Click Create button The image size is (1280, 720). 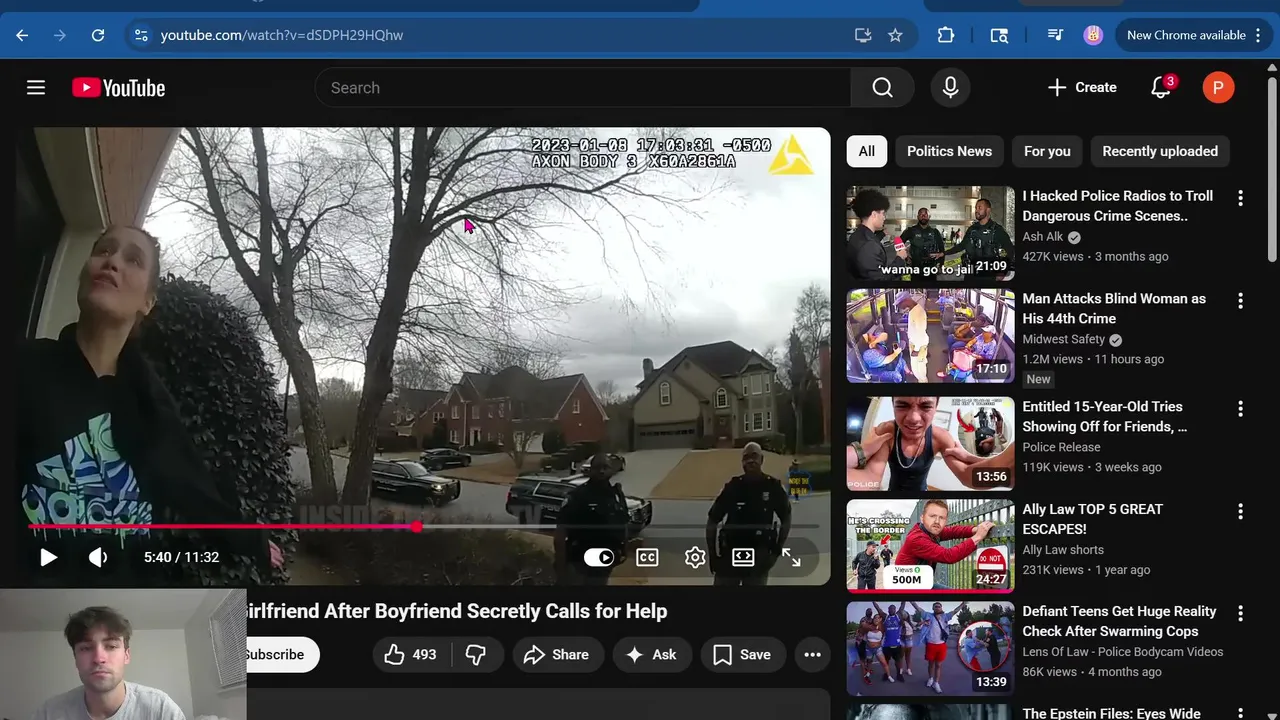pyautogui.click(x=1082, y=88)
